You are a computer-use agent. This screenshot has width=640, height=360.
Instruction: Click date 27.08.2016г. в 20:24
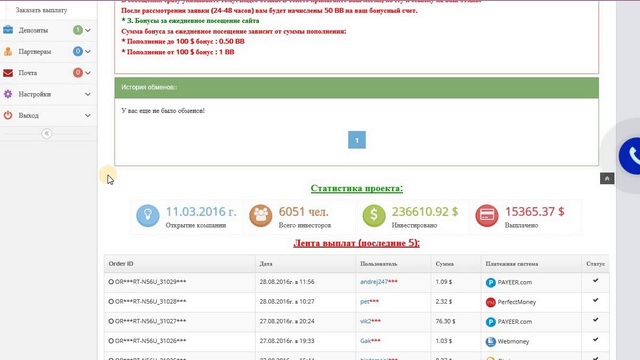click(287, 321)
